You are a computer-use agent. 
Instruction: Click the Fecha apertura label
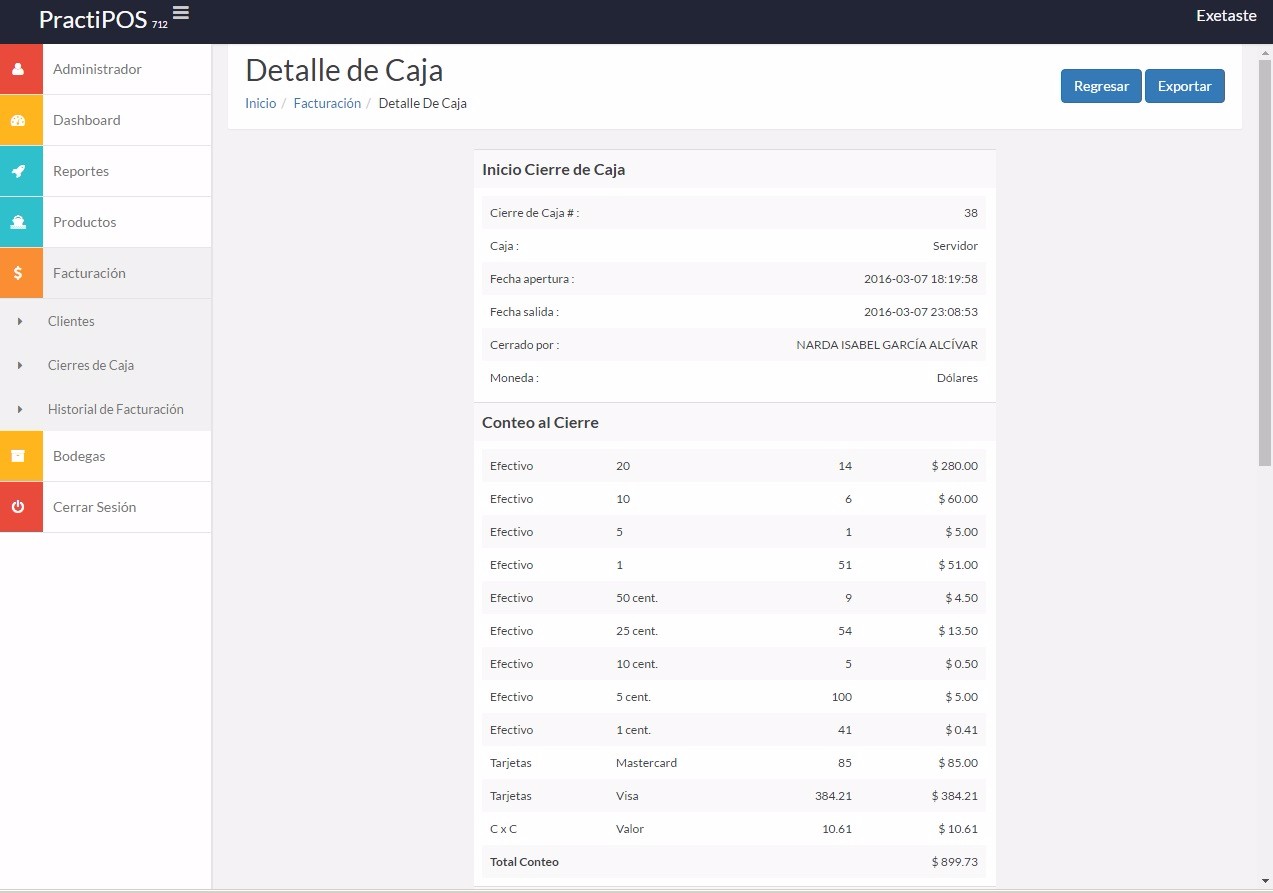[532, 279]
